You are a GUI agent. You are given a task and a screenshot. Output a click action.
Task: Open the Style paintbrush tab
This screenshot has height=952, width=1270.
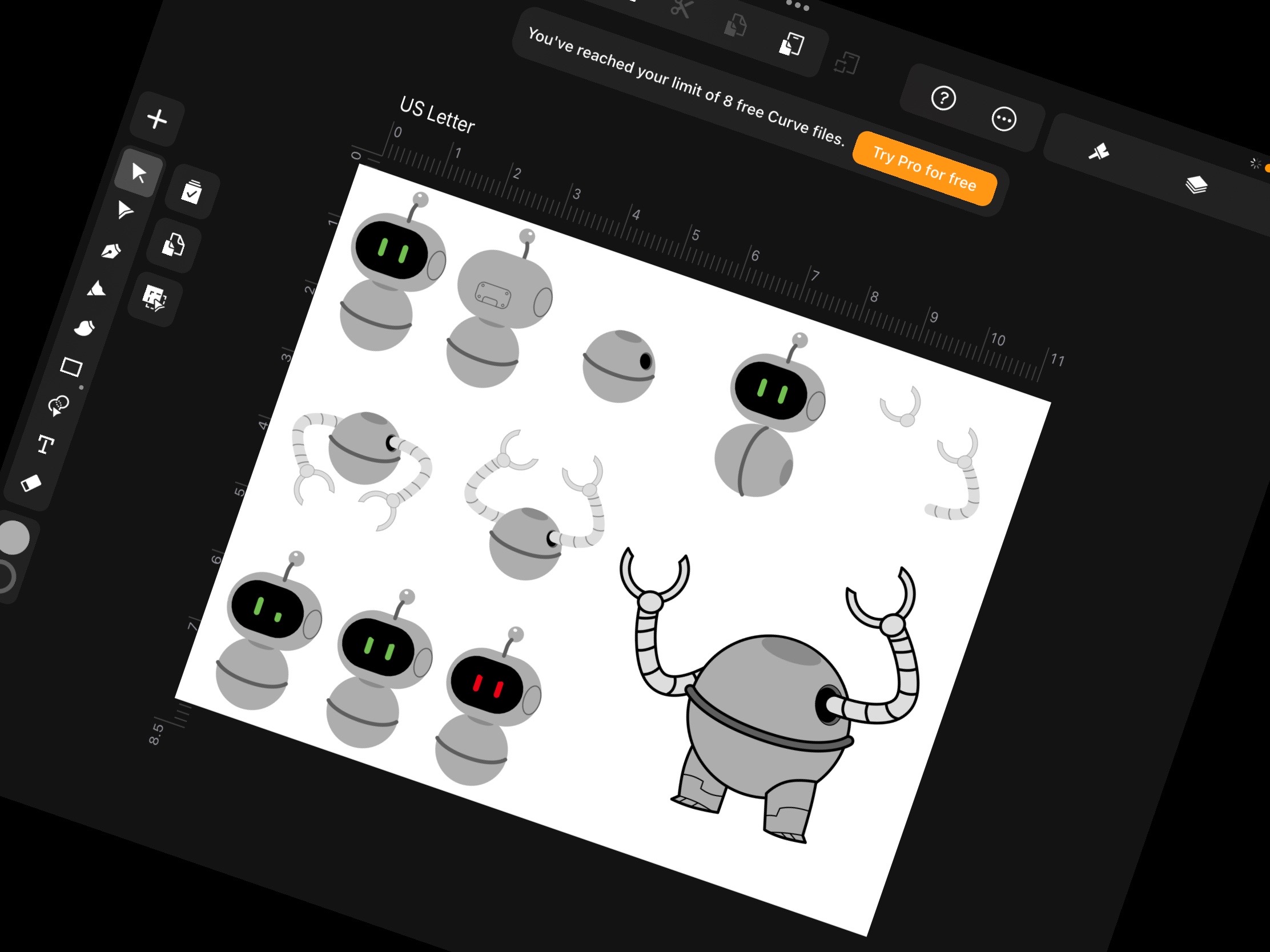1098,152
